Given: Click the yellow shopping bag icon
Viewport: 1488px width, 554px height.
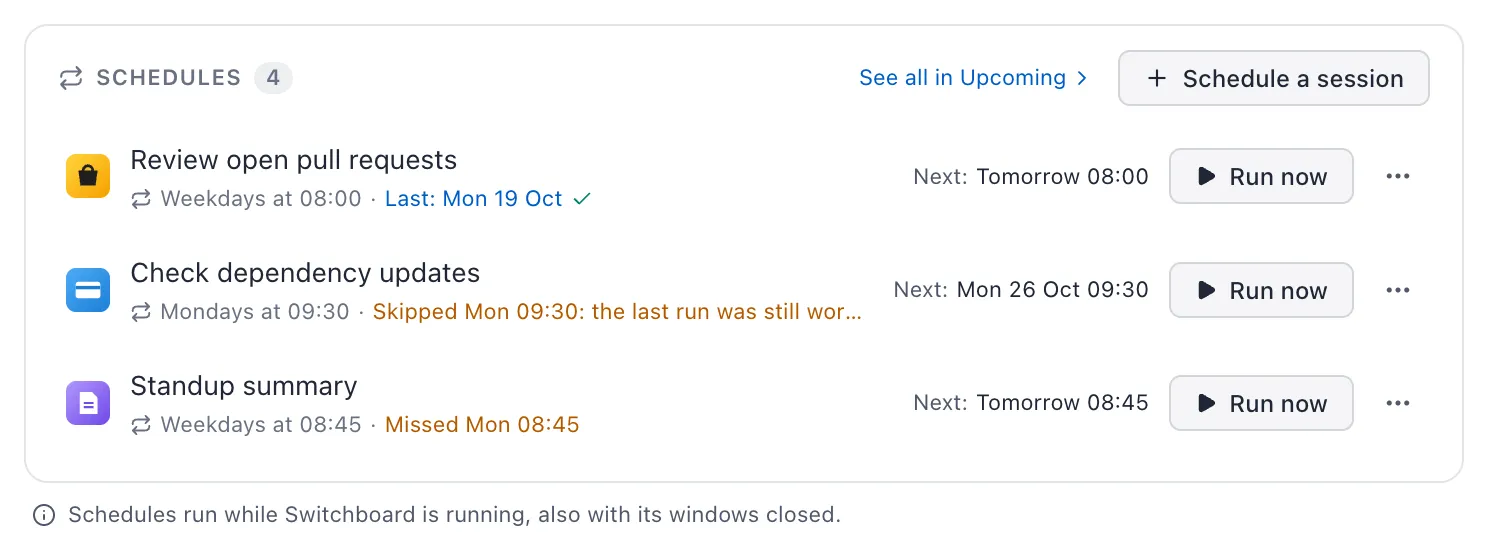Looking at the screenshot, I should coord(88,177).
